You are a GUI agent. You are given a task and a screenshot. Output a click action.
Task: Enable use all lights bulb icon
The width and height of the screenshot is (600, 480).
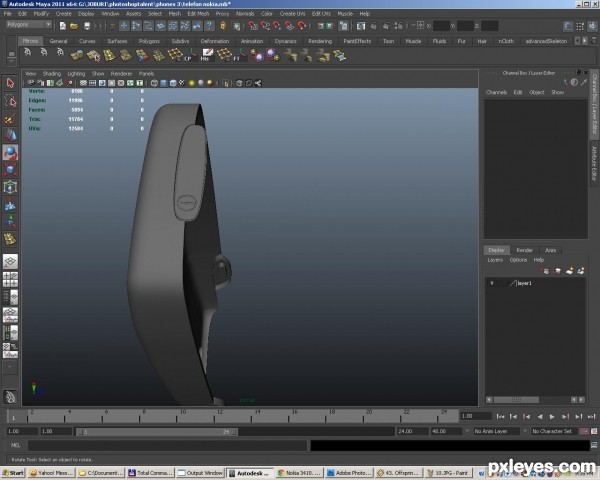[x=192, y=83]
